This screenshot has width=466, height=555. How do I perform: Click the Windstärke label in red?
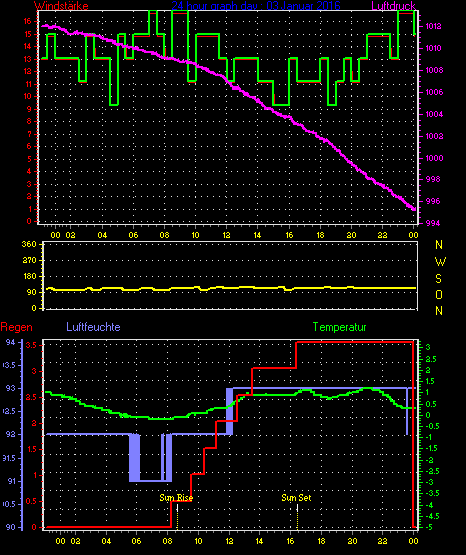coord(61,6)
